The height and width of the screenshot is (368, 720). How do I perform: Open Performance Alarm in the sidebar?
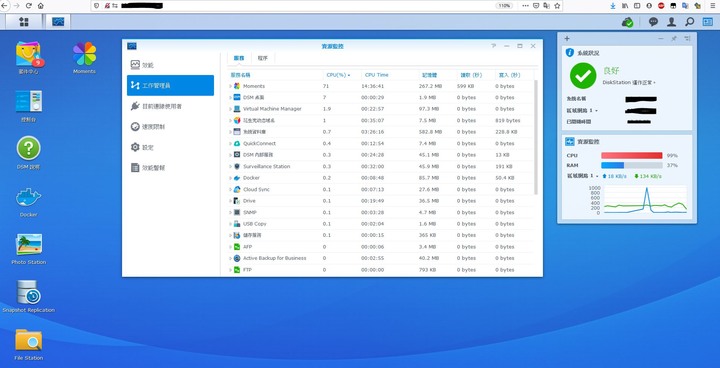coord(170,168)
